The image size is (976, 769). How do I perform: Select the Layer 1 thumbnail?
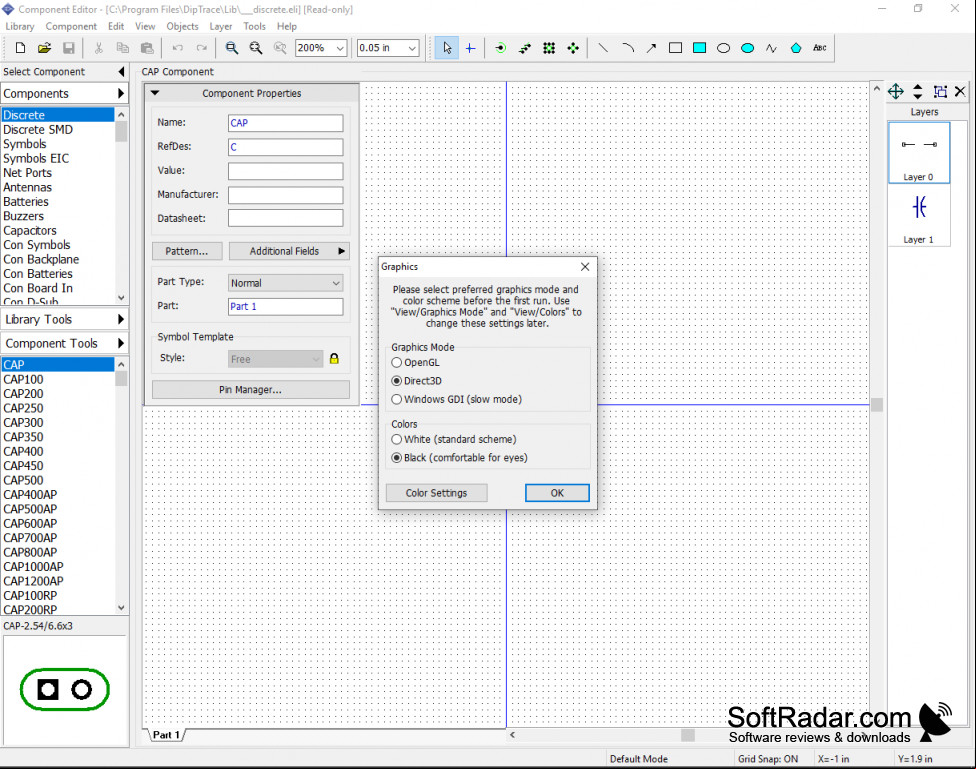(x=919, y=215)
